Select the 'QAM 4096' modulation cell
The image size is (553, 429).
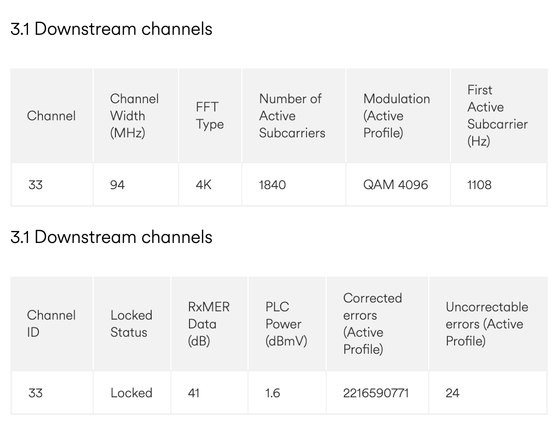tap(395, 185)
